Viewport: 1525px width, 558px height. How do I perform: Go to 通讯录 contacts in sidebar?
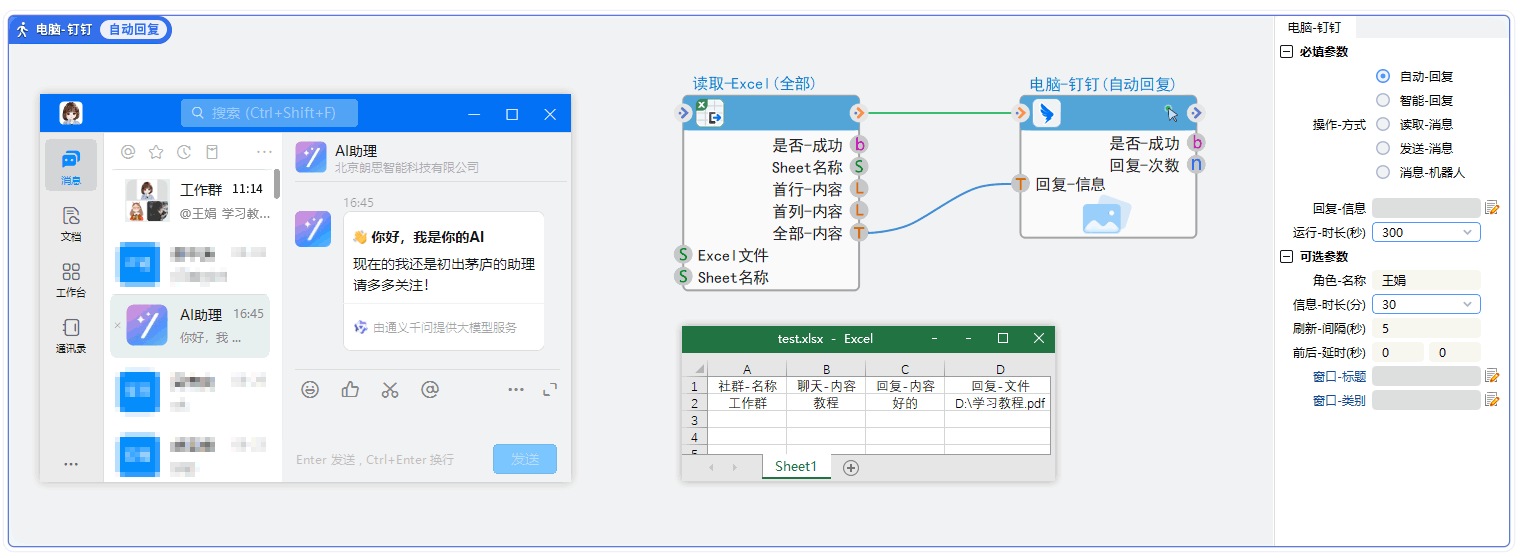coord(71,335)
